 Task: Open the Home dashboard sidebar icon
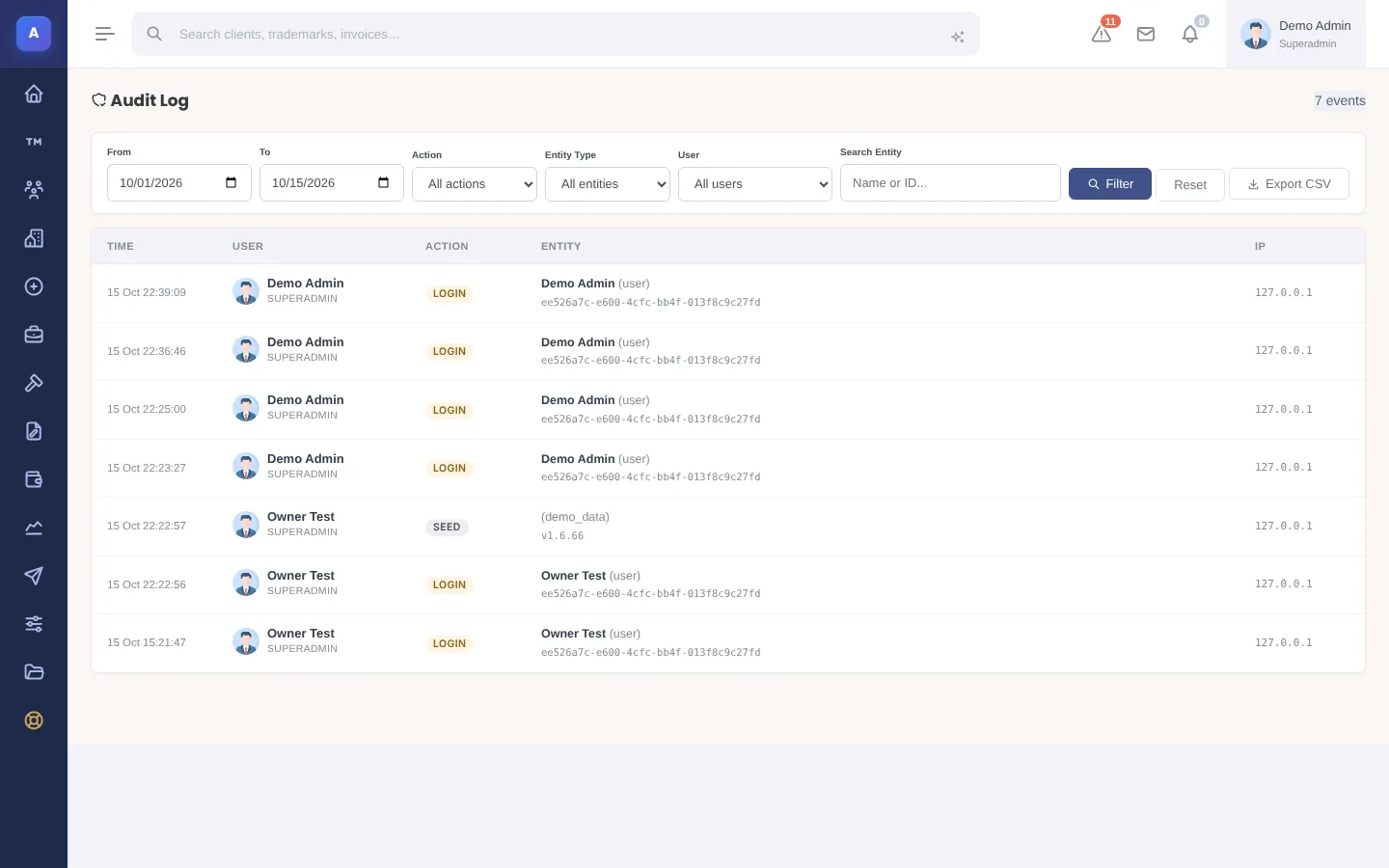[x=34, y=94]
